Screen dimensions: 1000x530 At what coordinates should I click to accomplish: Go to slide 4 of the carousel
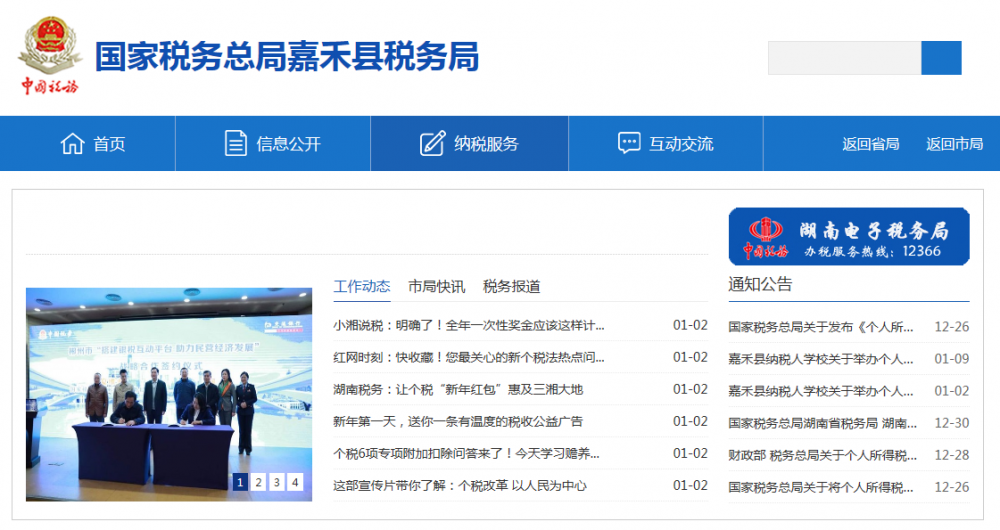pos(295,482)
